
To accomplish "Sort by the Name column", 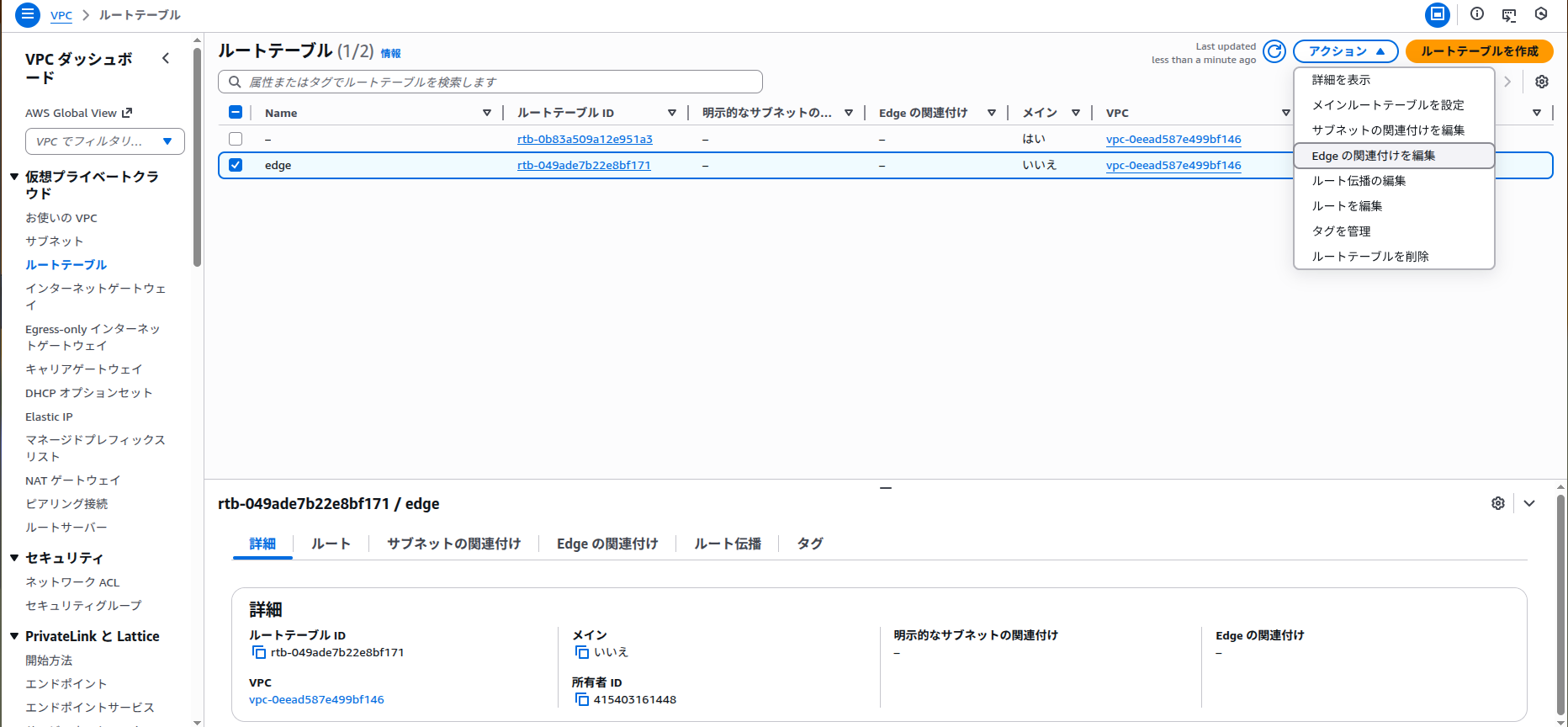I will (x=487, y=113).
